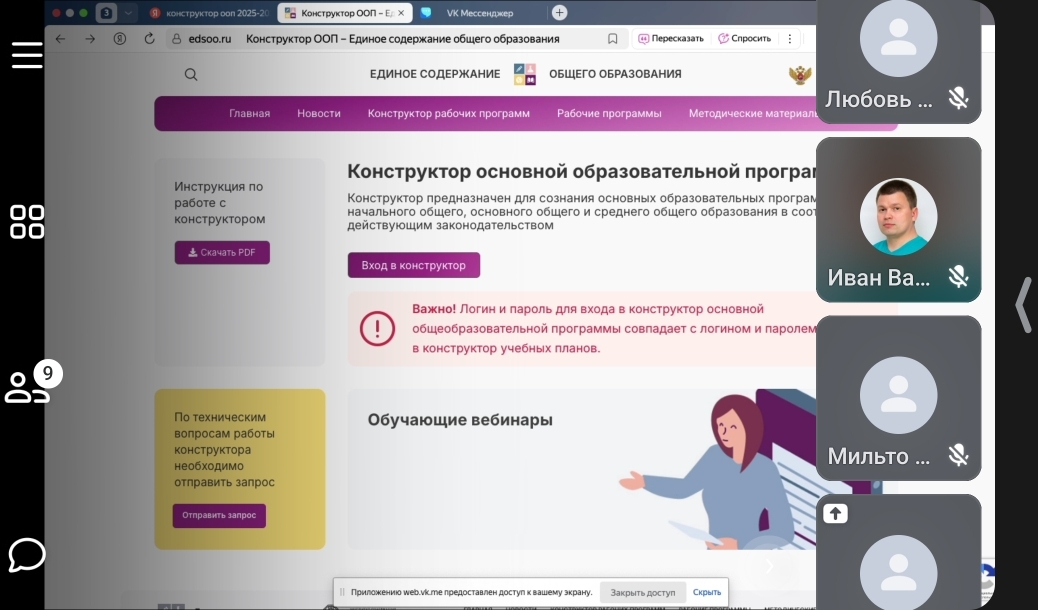Image resolution: width=1038 pixels, height=610 pixels.
Task: Select the Иван participant video tile
Action: click(898, 220)
